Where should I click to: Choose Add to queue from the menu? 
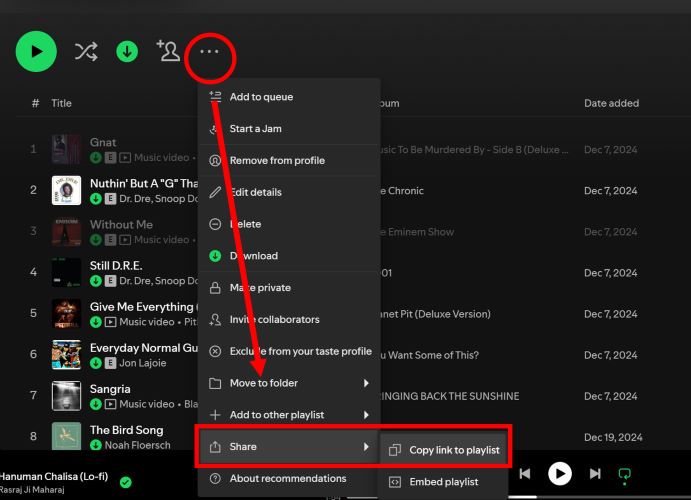point(289,97)
